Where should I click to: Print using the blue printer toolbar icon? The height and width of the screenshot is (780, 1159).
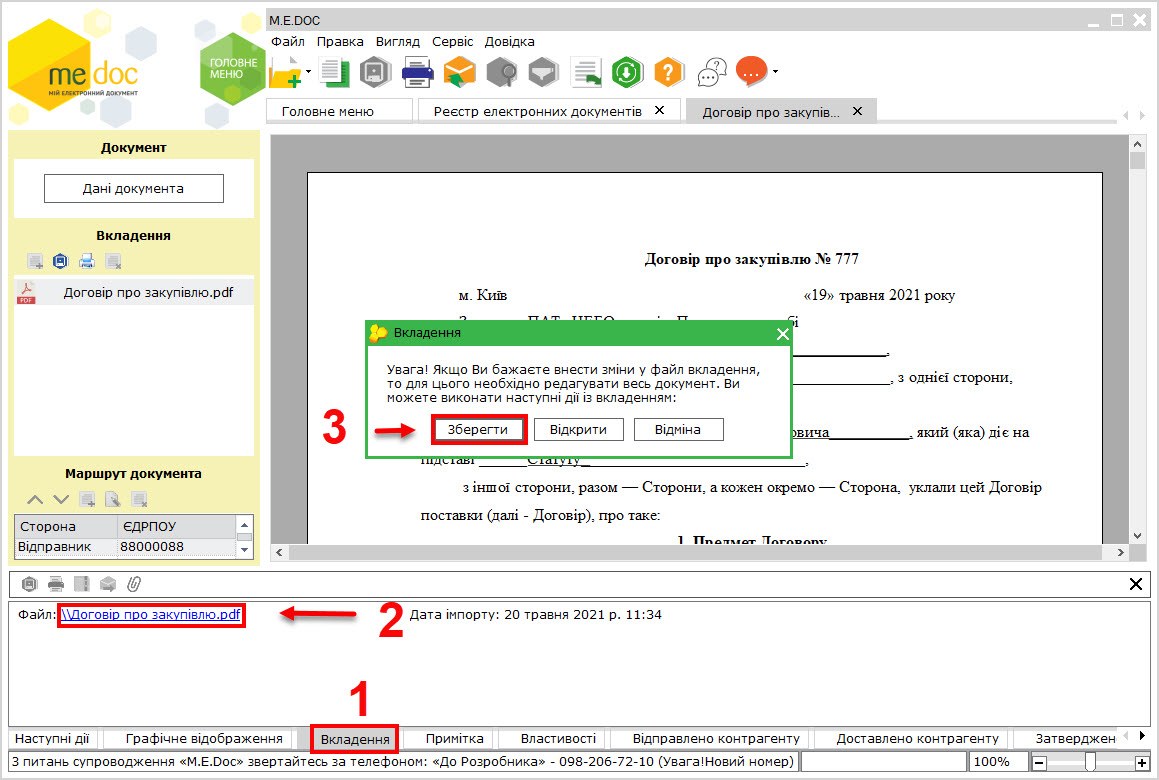coord(418,72)
